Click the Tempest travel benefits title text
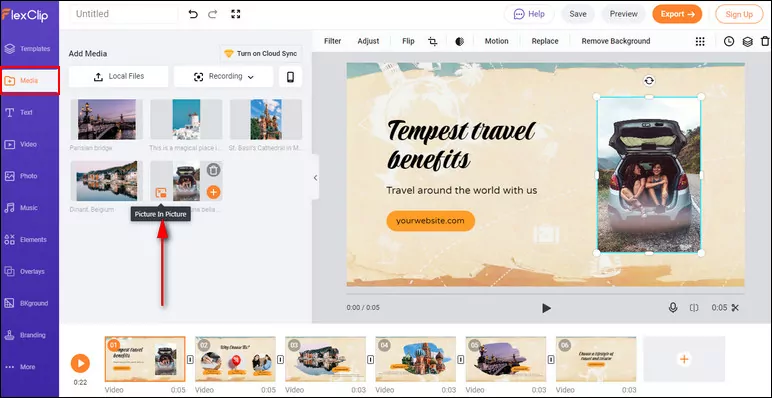Viewport: 772px width, 398px height. click(461, 145)
